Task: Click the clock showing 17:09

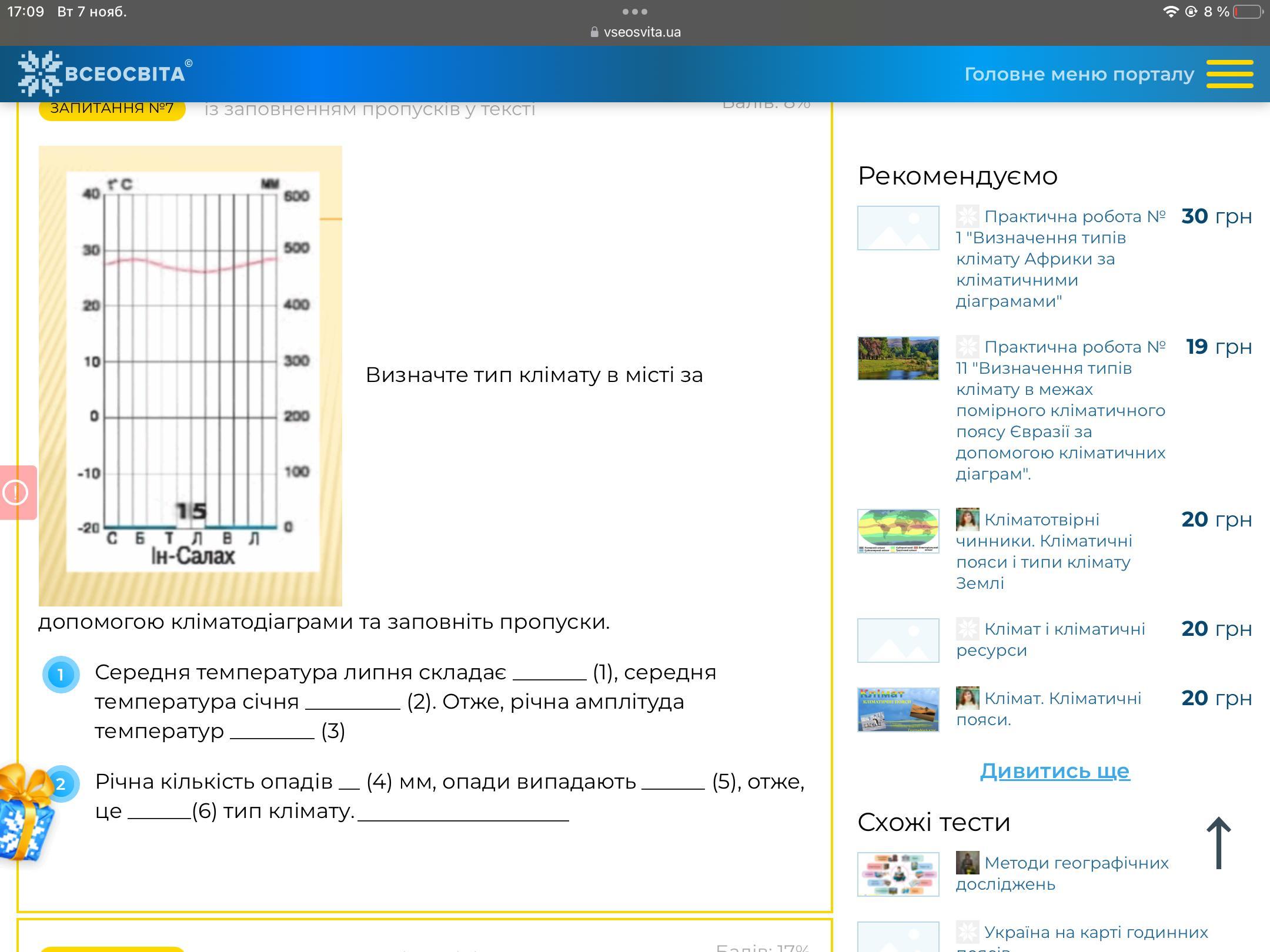Action: point(26,12)
